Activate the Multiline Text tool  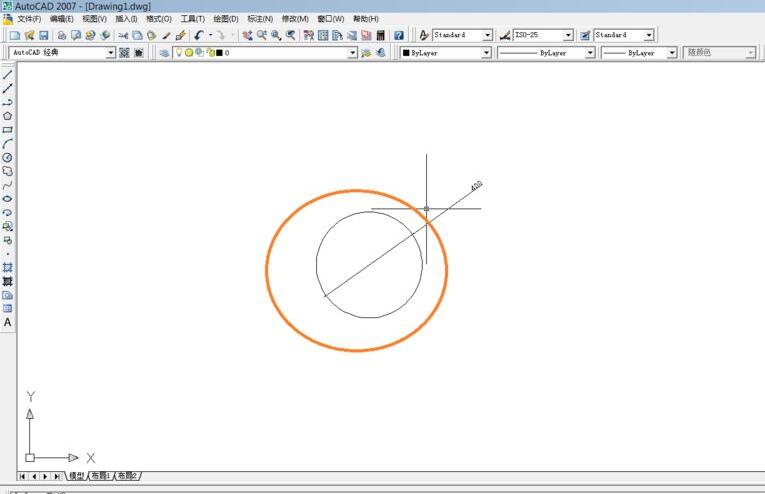(8, 322)
